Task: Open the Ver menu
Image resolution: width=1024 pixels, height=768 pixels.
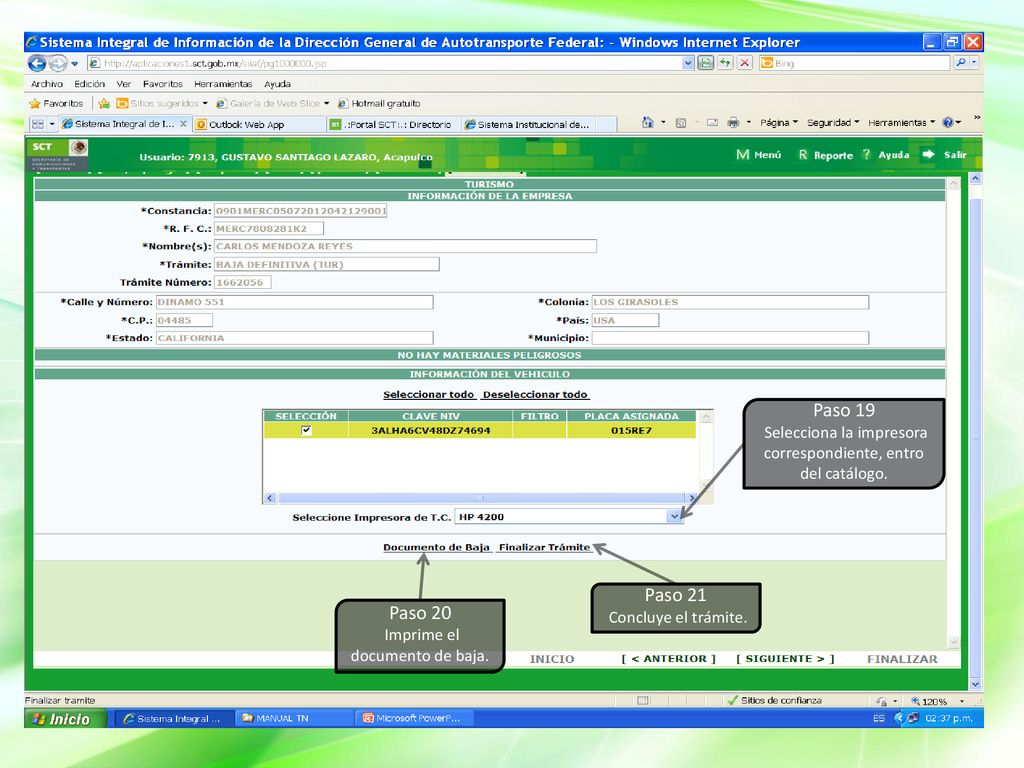Action: pos(124,84)
